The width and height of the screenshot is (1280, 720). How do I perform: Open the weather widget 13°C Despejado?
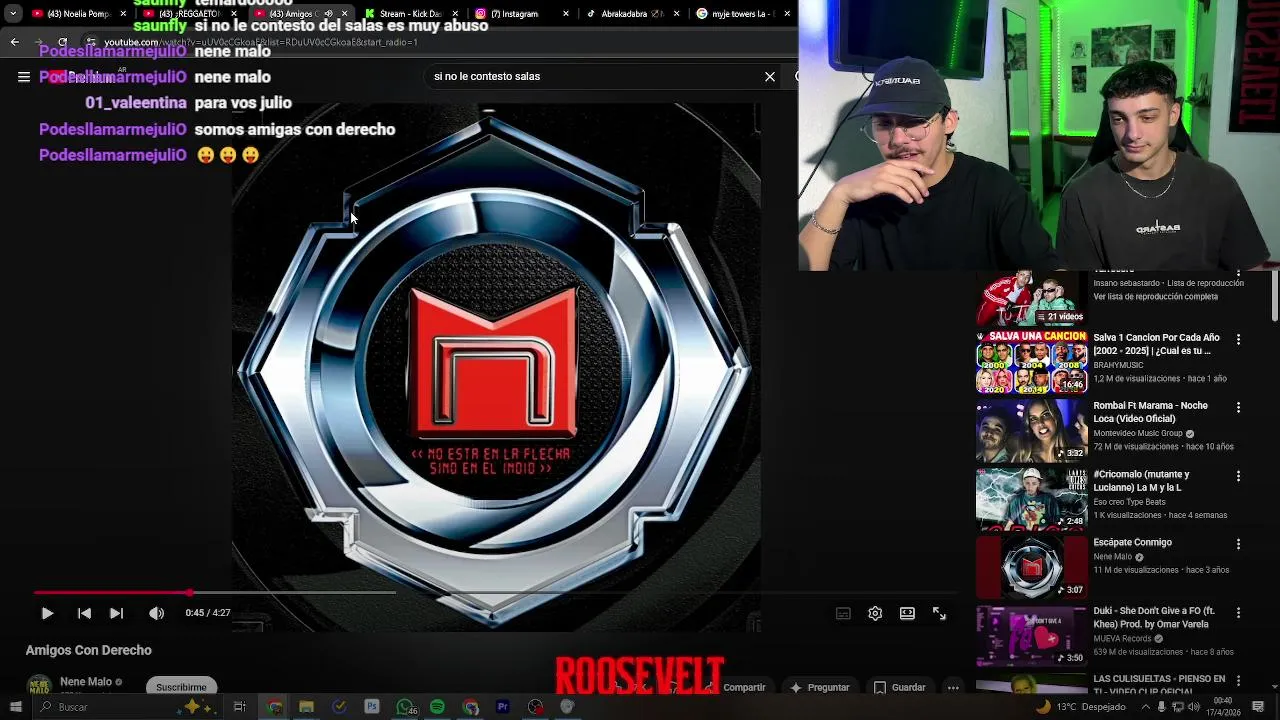pyautogui.click(x=1082, y=707)
